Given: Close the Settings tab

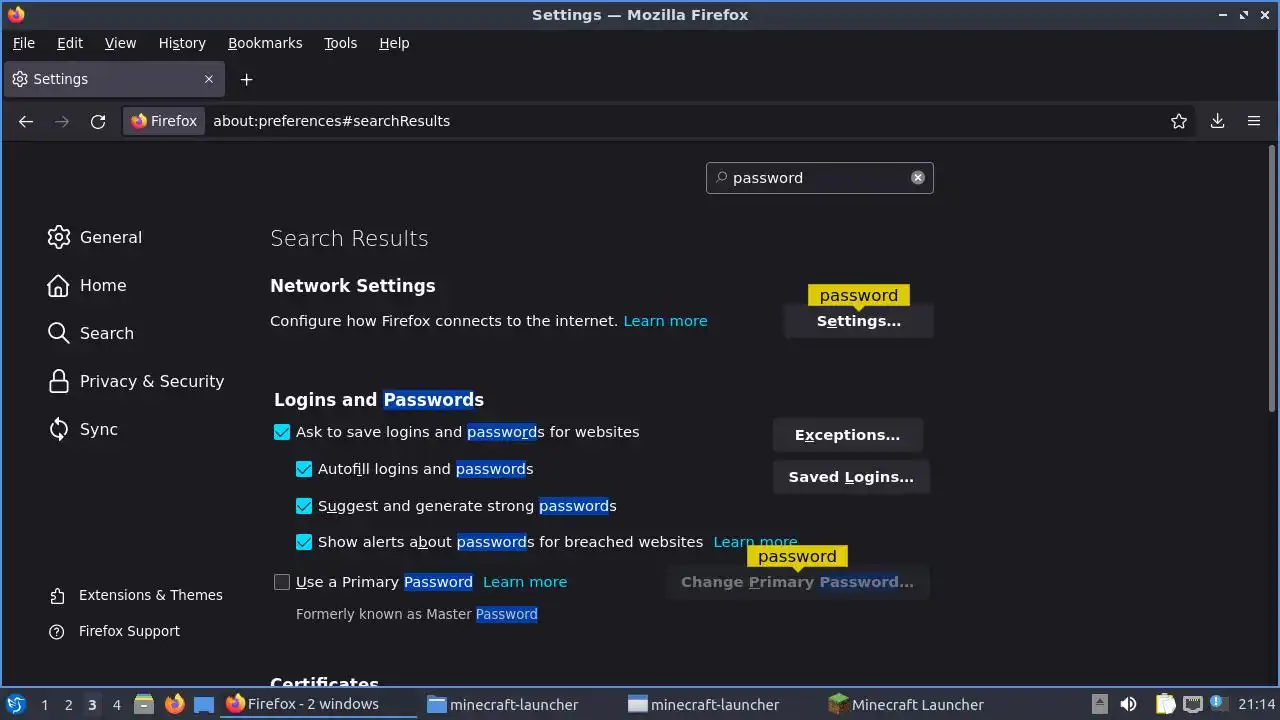Looking at the screenshot, I should [209, 79].
